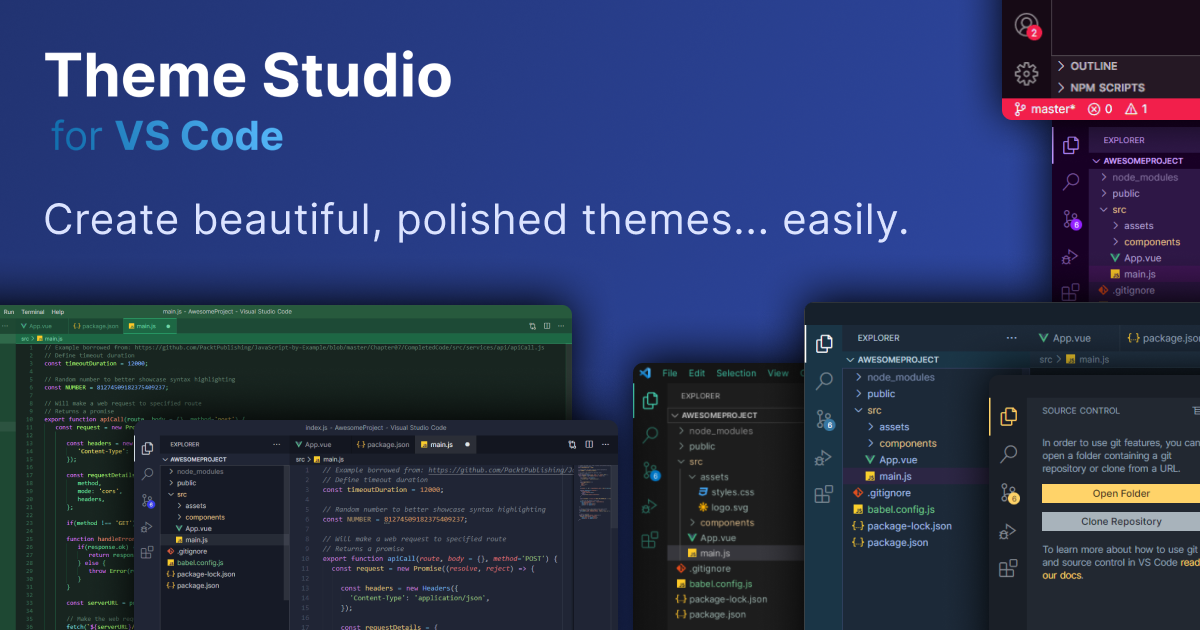
Task: Open File menu in black-themed window
Action: (x=670, y=373)
